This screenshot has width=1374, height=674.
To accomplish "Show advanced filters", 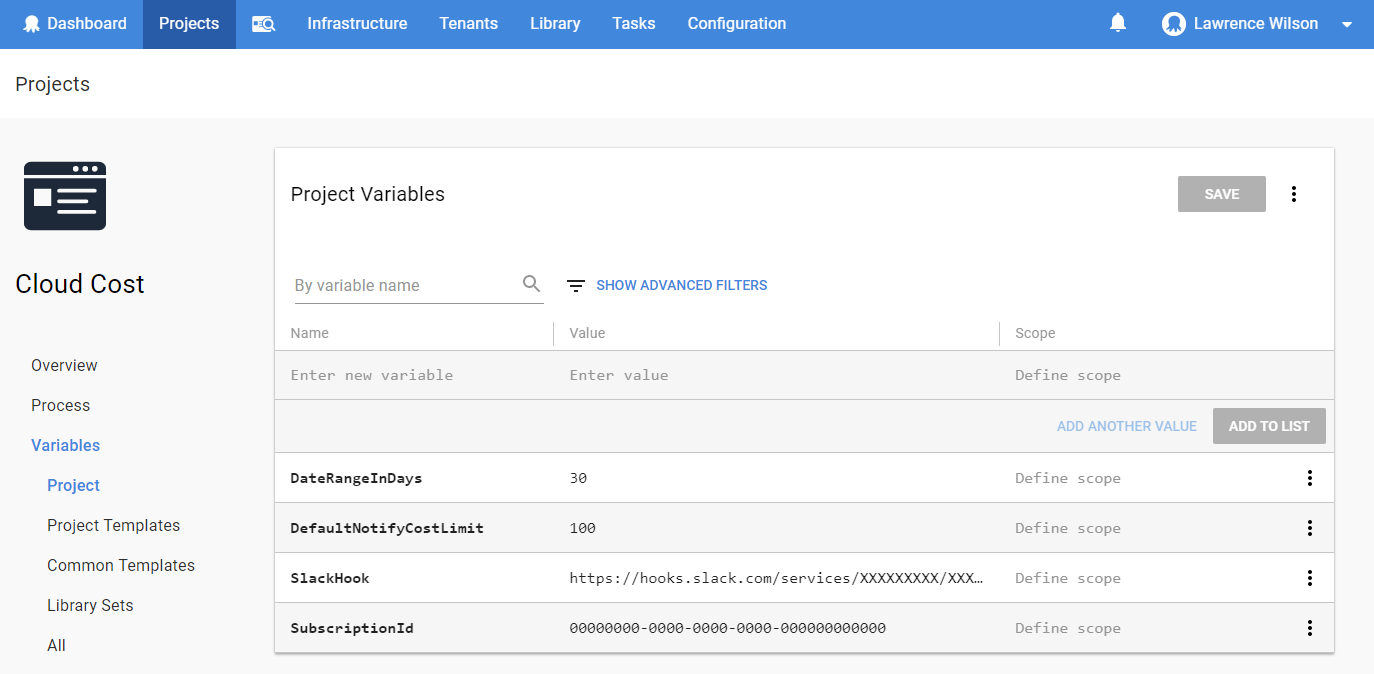I will (x=681, y=285).
